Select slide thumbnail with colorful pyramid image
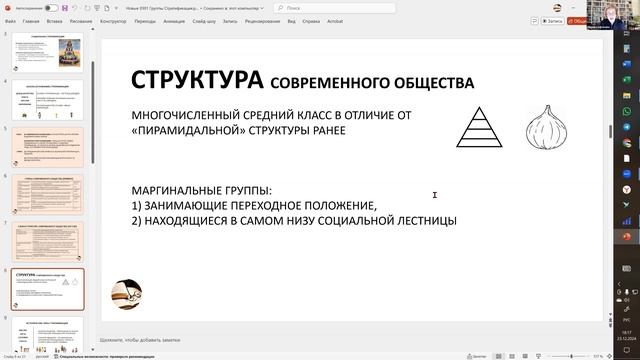640x360 pixels. click(x=47, y=53)
